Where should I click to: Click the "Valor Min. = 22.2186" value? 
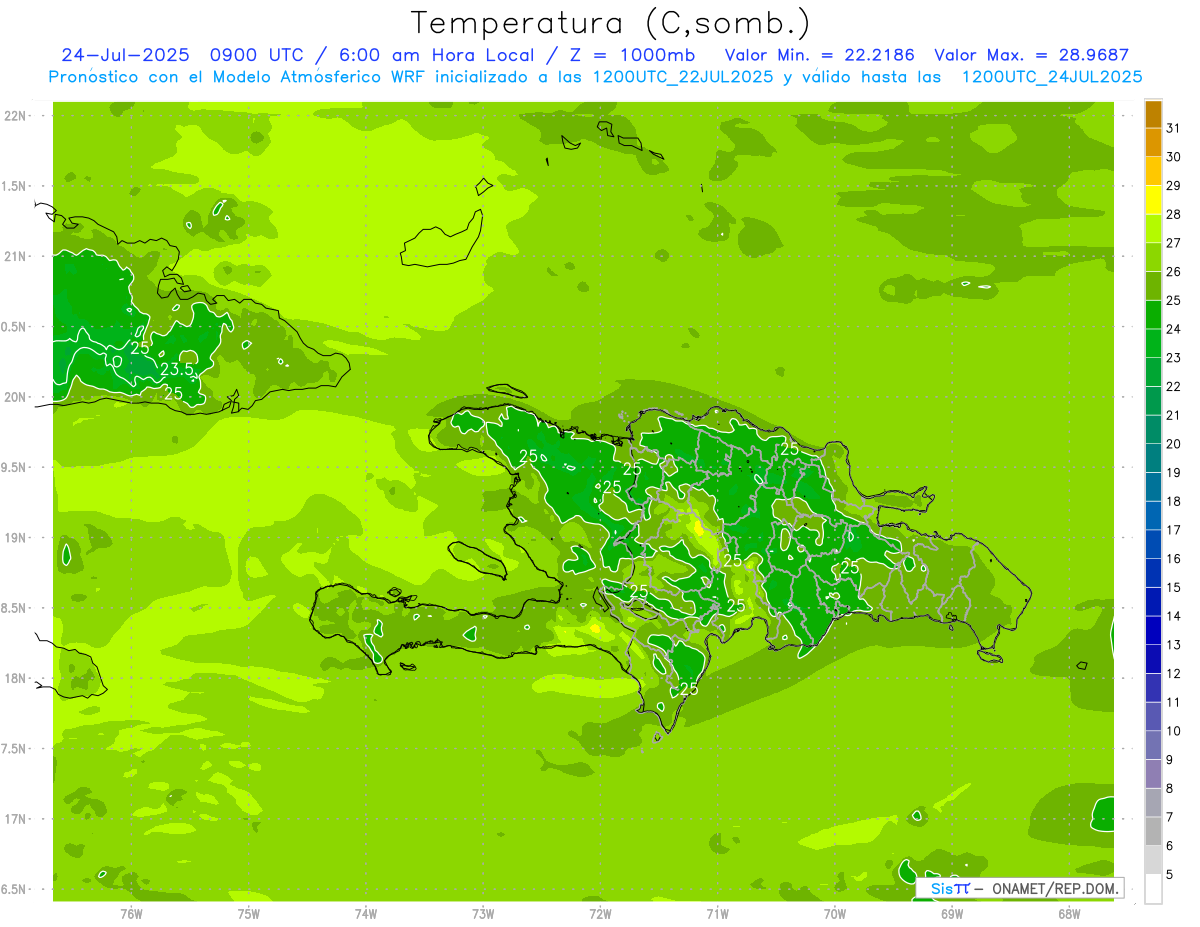[818, 55]
